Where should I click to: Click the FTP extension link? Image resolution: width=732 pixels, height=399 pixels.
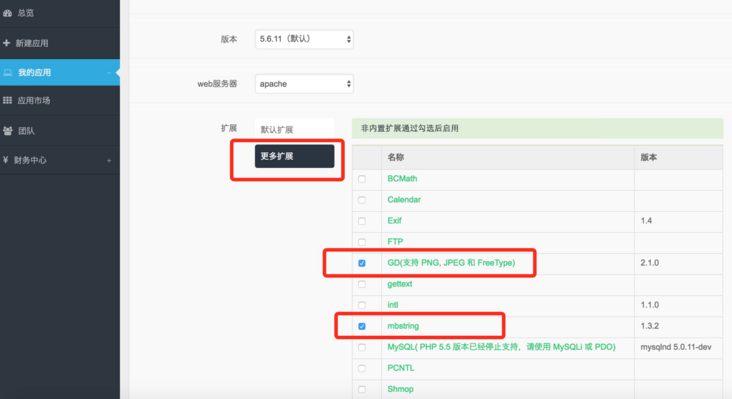click(395, 242)
